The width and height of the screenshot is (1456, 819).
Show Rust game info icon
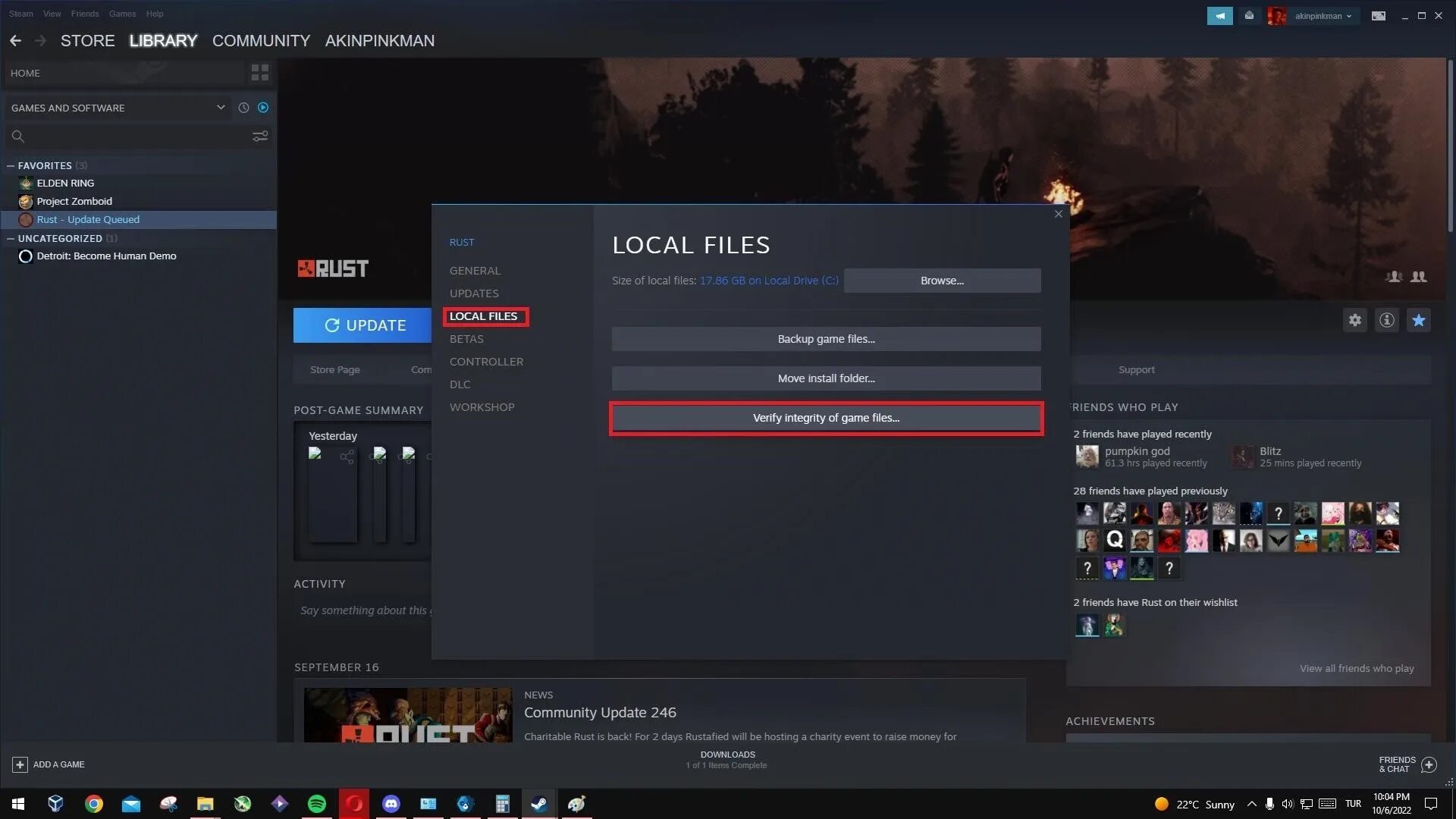(x=1387, y=320)
